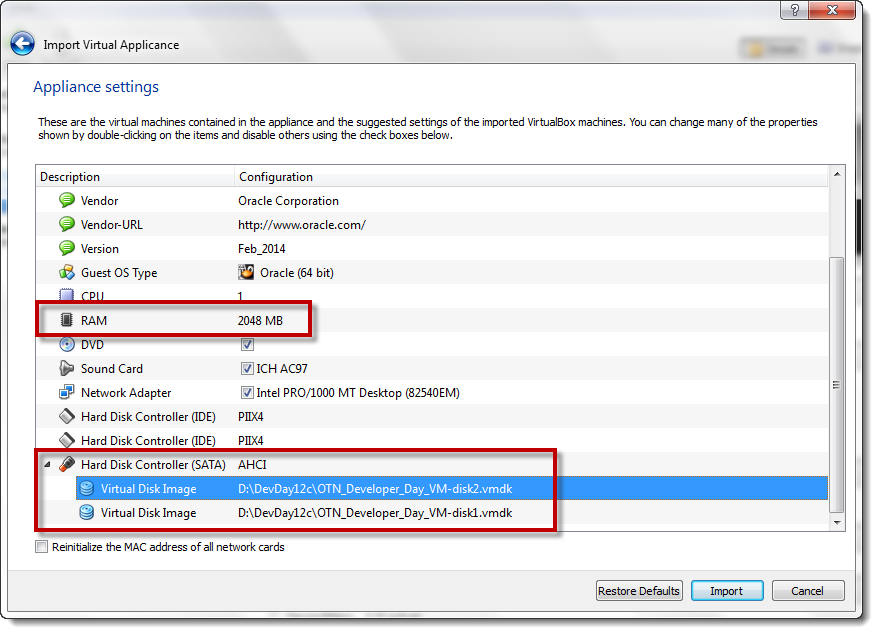Viewport: 878px width, 634px height.
Task: Click the Oracle penguin OS icon
Action: point(246,272)
